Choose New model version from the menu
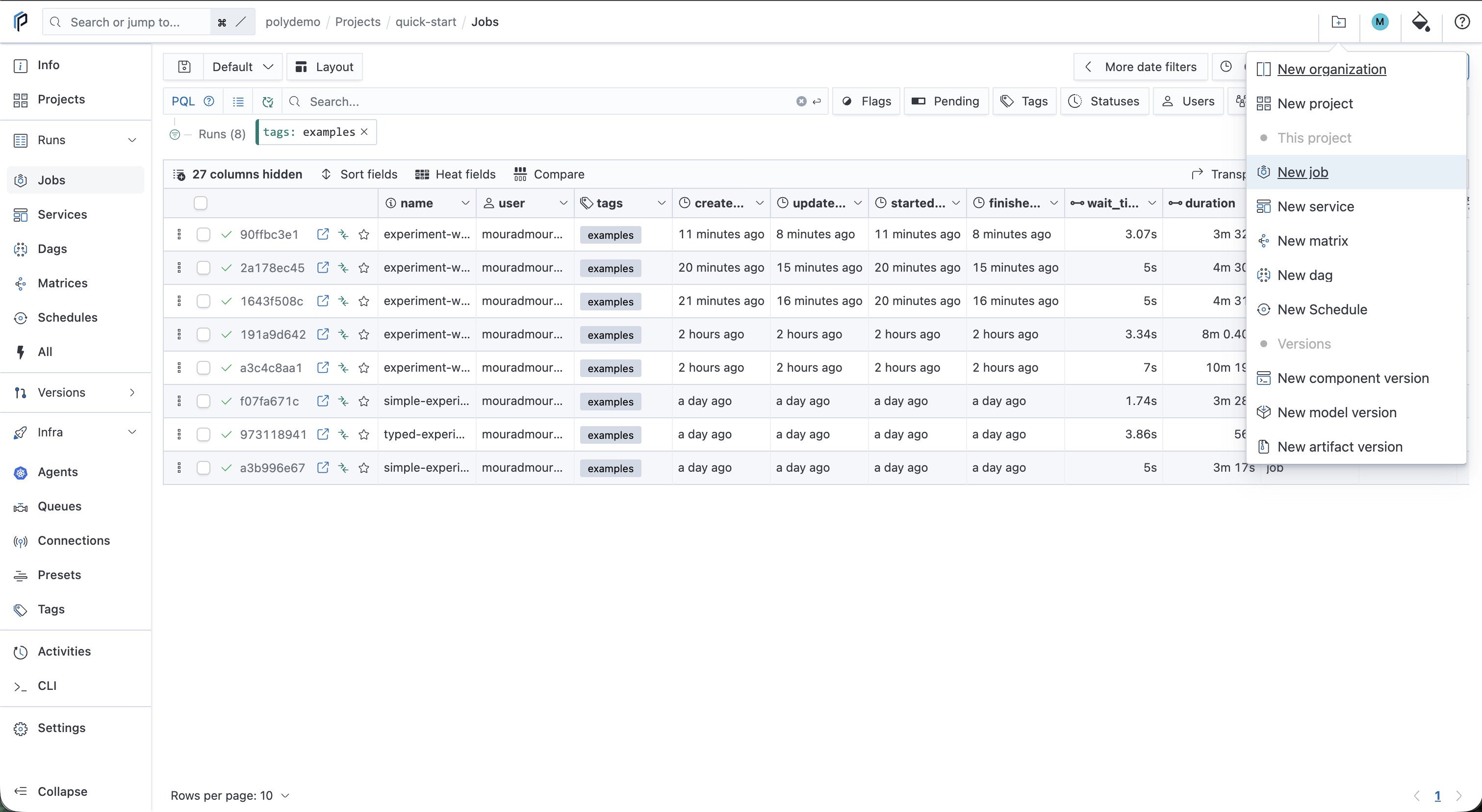Screen dimensions: 1482x812 coord(1356,412)
